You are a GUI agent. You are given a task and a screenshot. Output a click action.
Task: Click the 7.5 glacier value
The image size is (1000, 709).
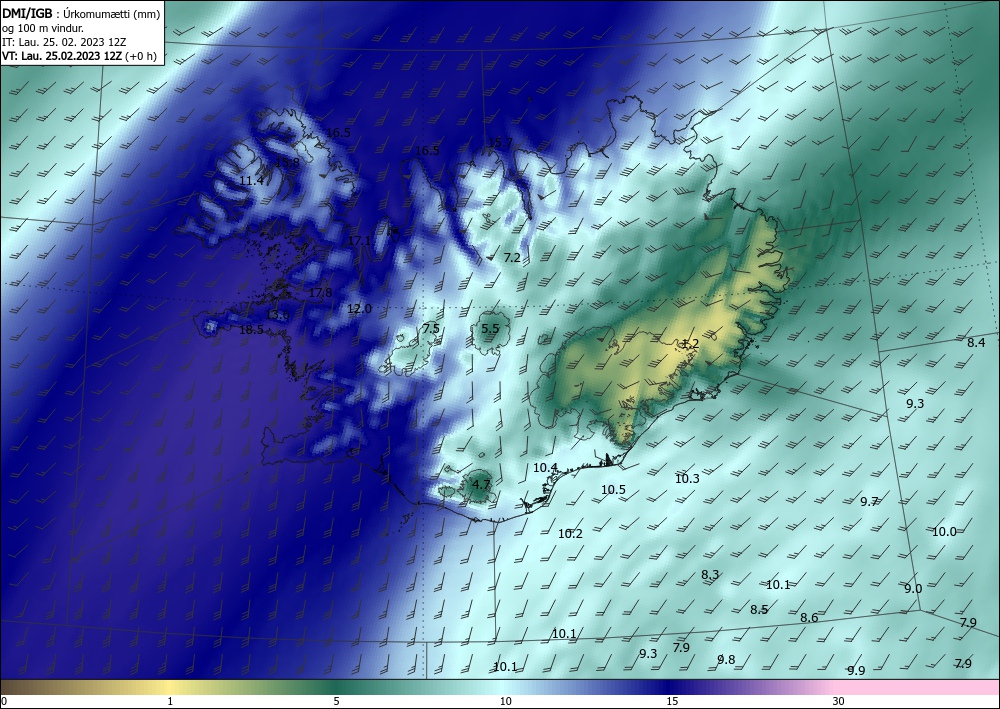[431, 329]
